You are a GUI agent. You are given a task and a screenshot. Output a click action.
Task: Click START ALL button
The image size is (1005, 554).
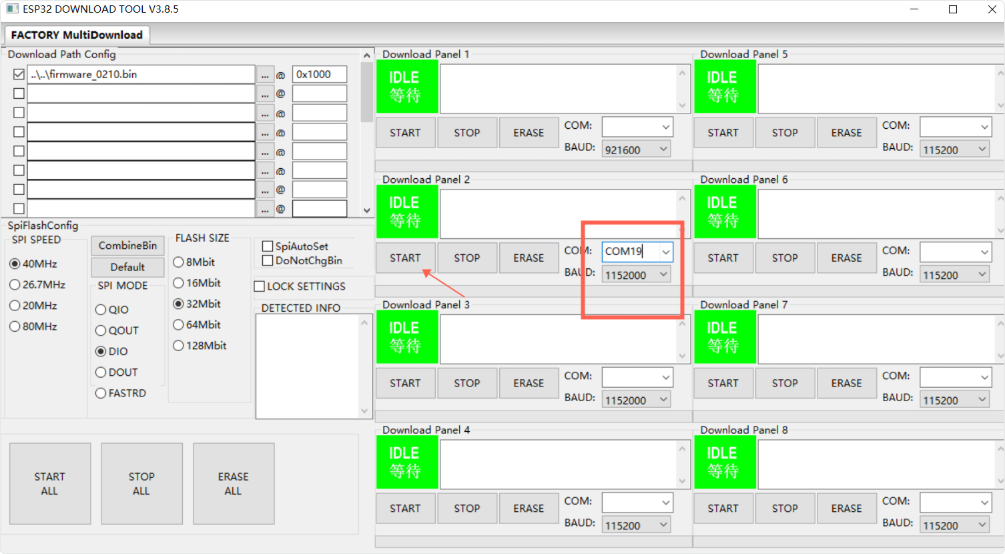tap(50, 483)
